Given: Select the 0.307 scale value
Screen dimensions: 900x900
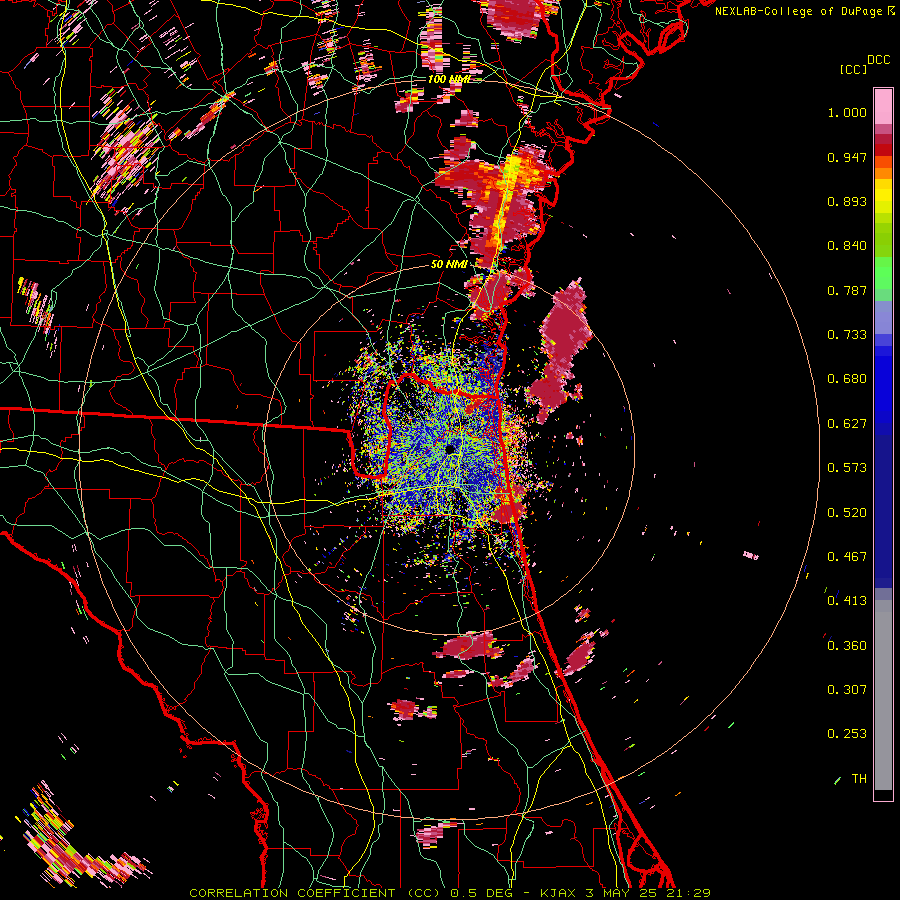Looking at the screenshot, I should pos(847,690).
